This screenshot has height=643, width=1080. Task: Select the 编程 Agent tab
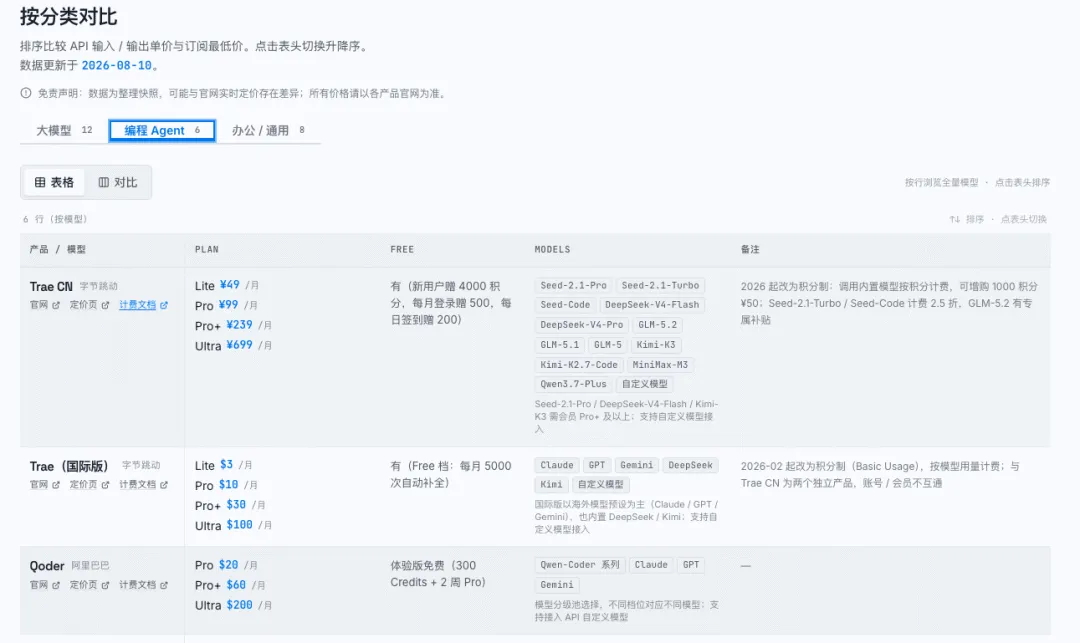(162, 130)
